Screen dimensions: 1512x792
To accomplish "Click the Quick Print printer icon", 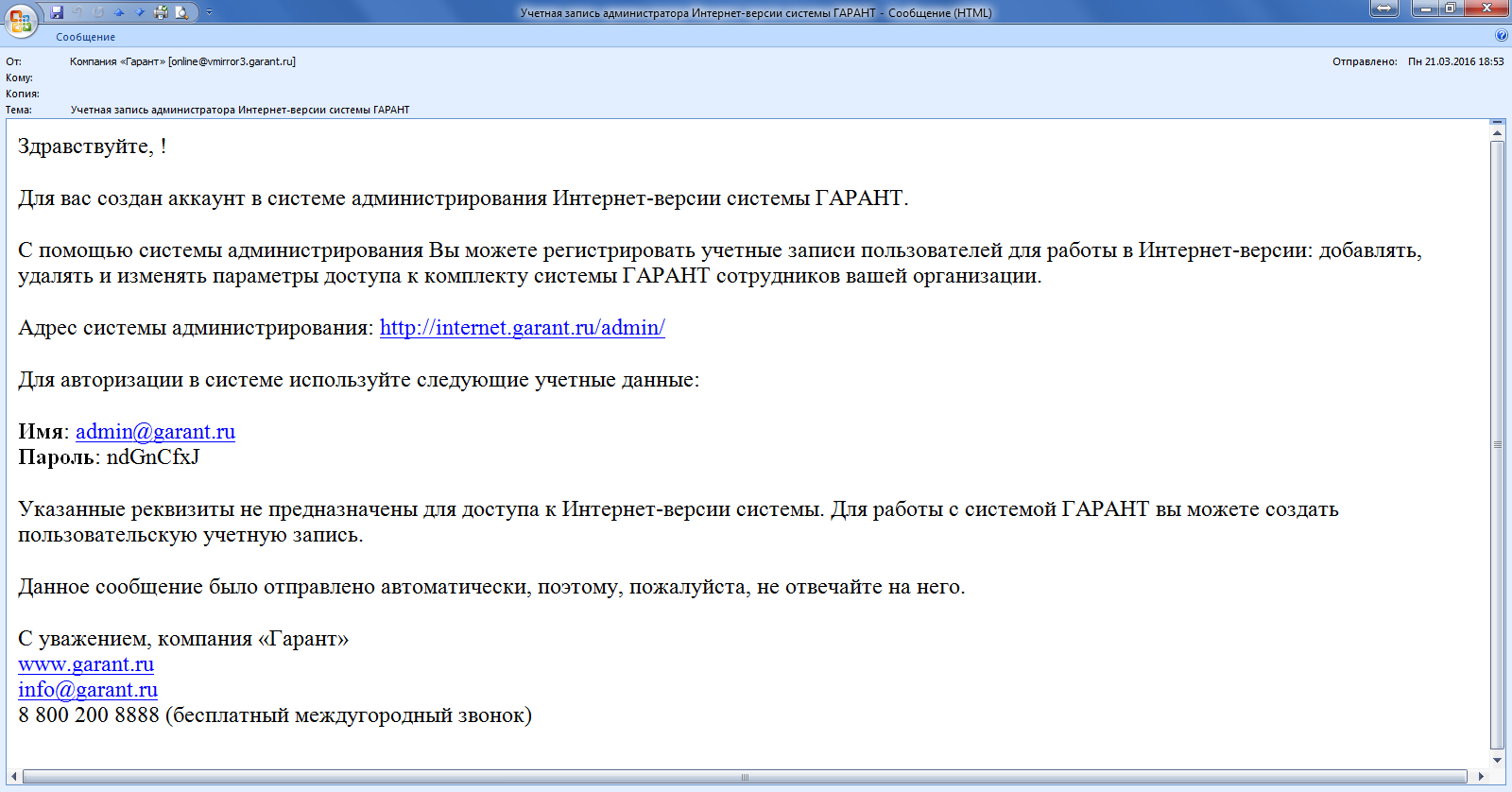I will [161, 12].
